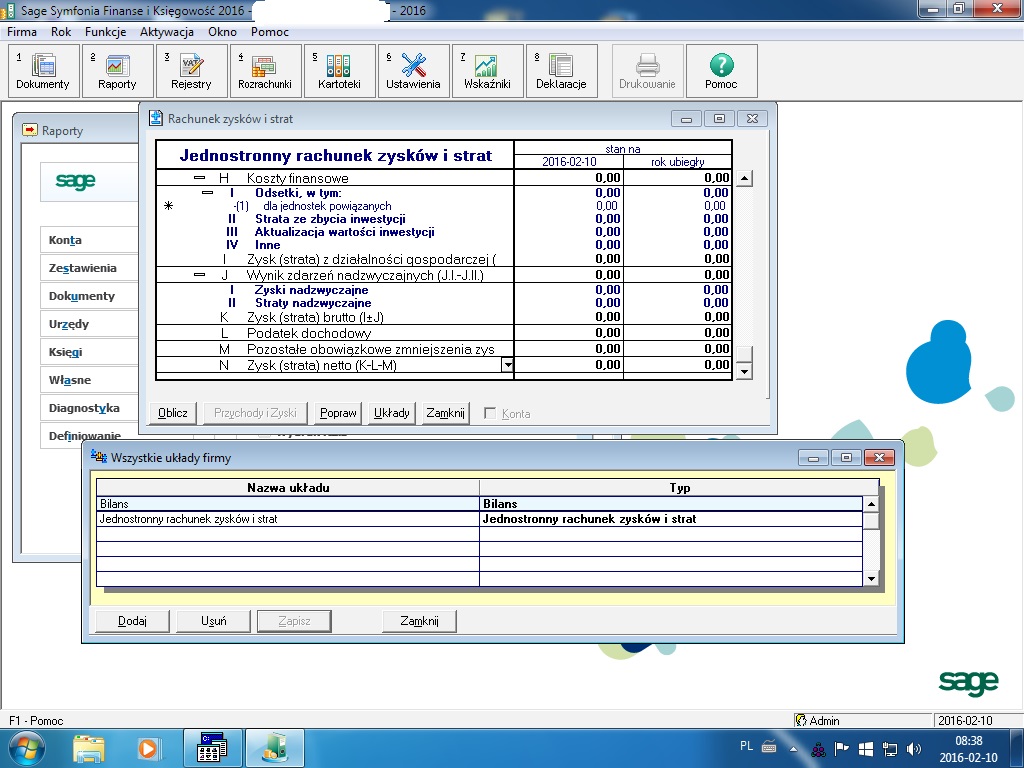This screenshot has width=1024, height=768.
Task: Open the taskbar clock showing 08:38
Action: pos(968,749)
